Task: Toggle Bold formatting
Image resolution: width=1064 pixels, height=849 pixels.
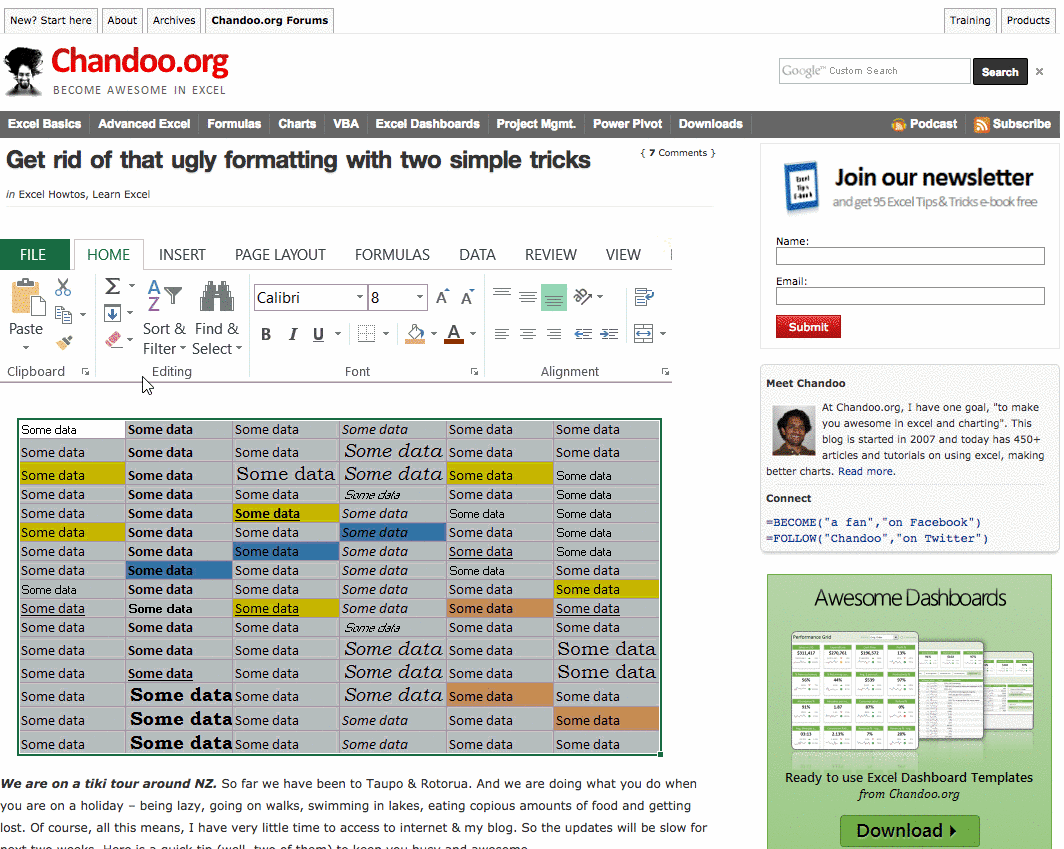Action: [x=266, y=334]
